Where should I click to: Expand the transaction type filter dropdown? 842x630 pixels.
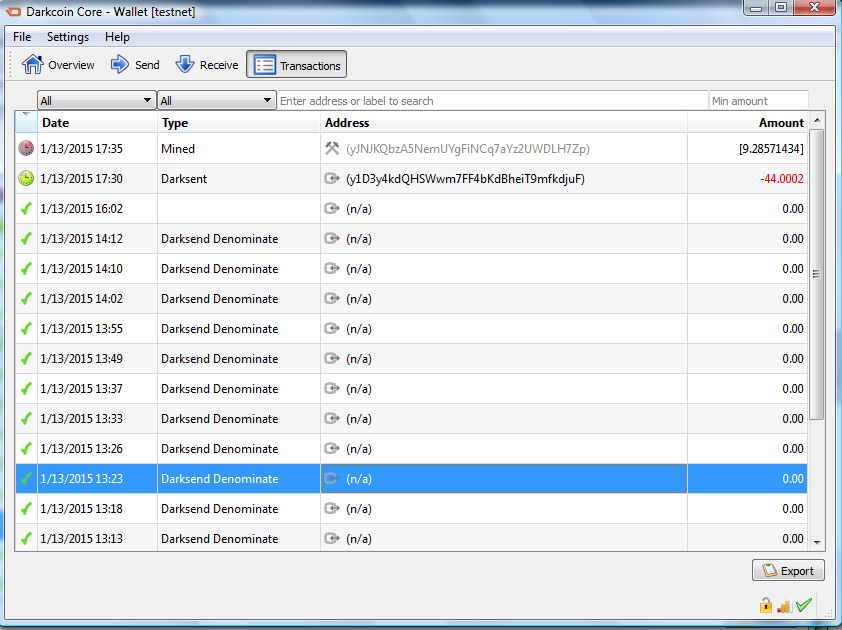(216, 100)
